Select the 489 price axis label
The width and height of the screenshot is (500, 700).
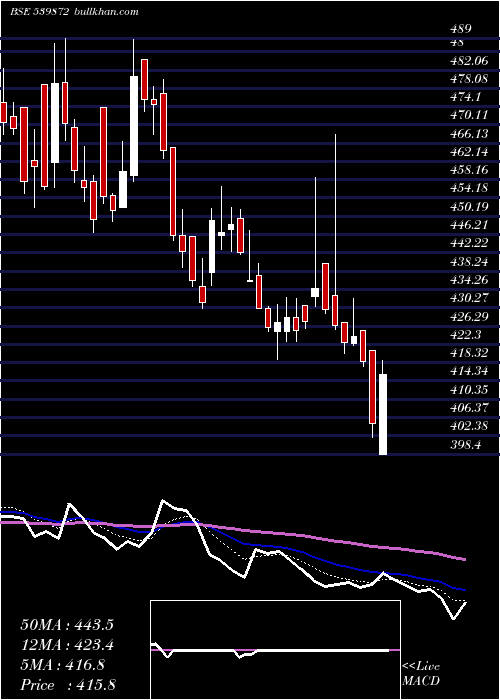coord(461,29)
